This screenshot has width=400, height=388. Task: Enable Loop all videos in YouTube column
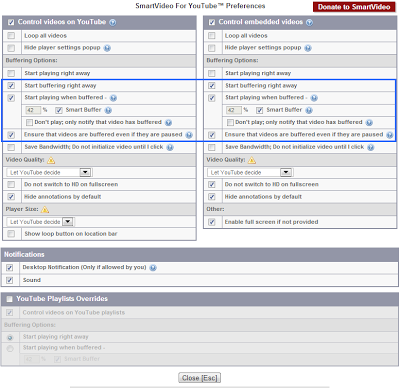pyautogui.click(x=11, y=36)
